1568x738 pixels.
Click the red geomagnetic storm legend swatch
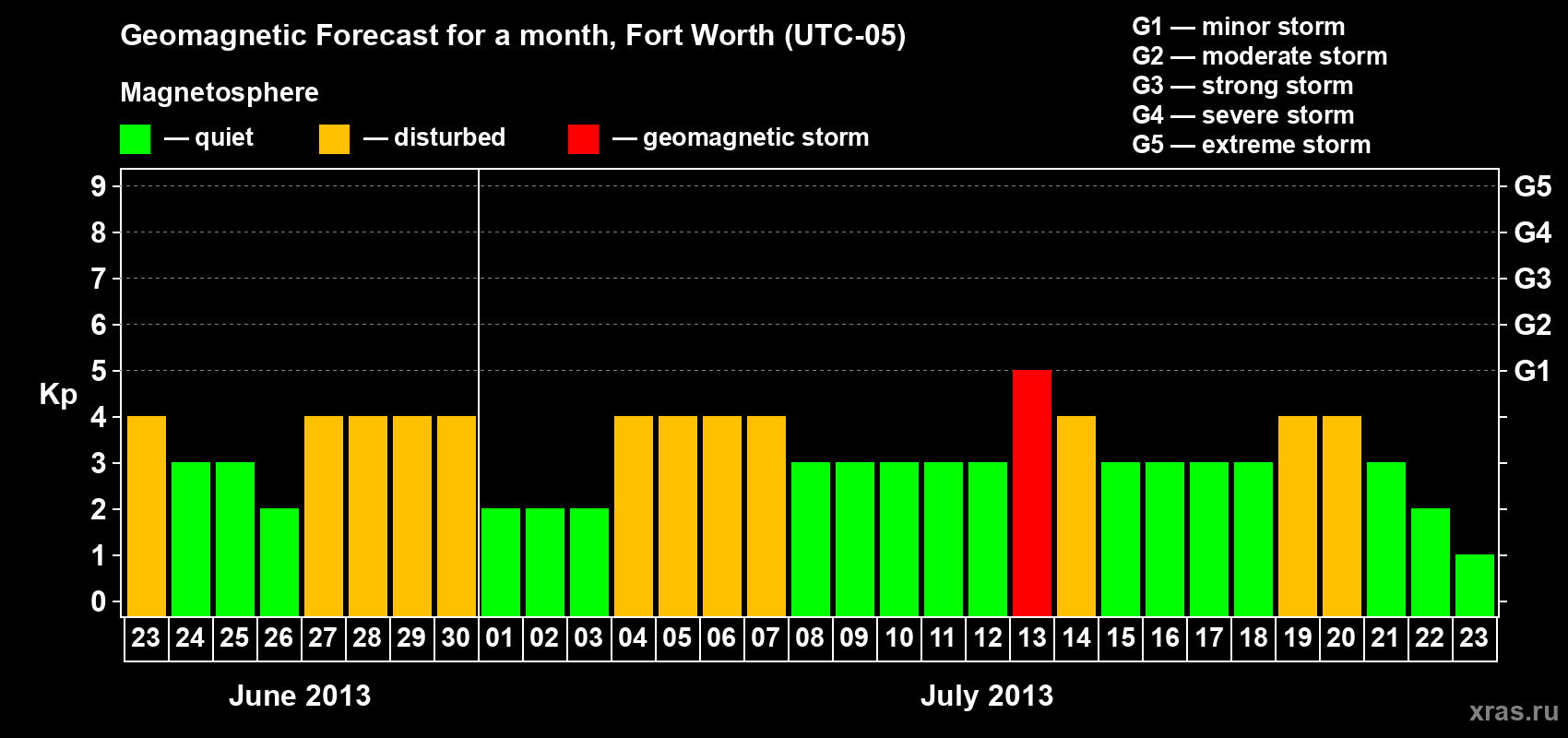click(583, 139)
